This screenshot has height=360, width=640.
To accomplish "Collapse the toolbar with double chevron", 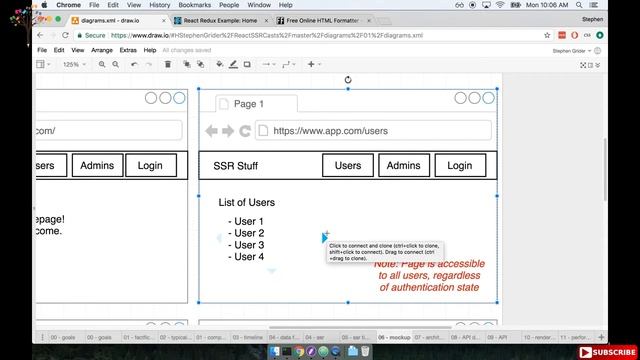I will (598, 65).
